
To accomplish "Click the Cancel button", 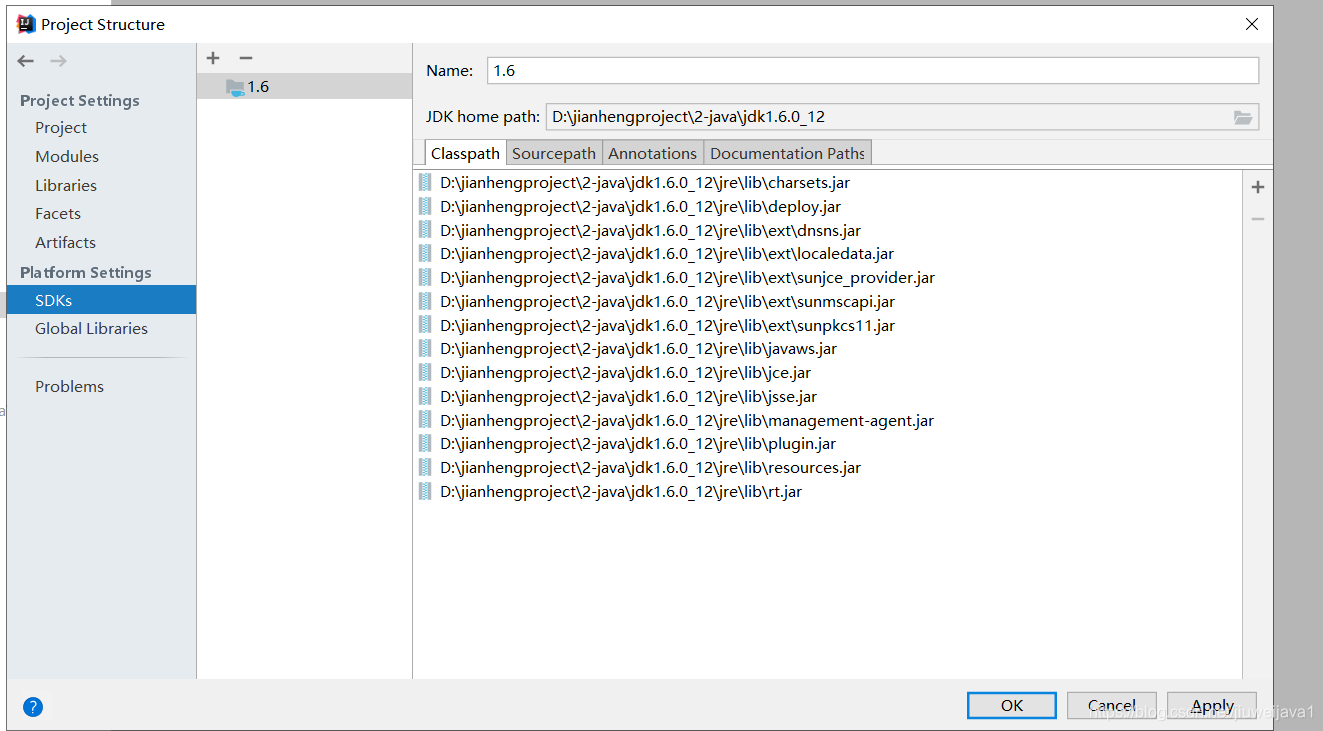I will tap(1112, 705).
